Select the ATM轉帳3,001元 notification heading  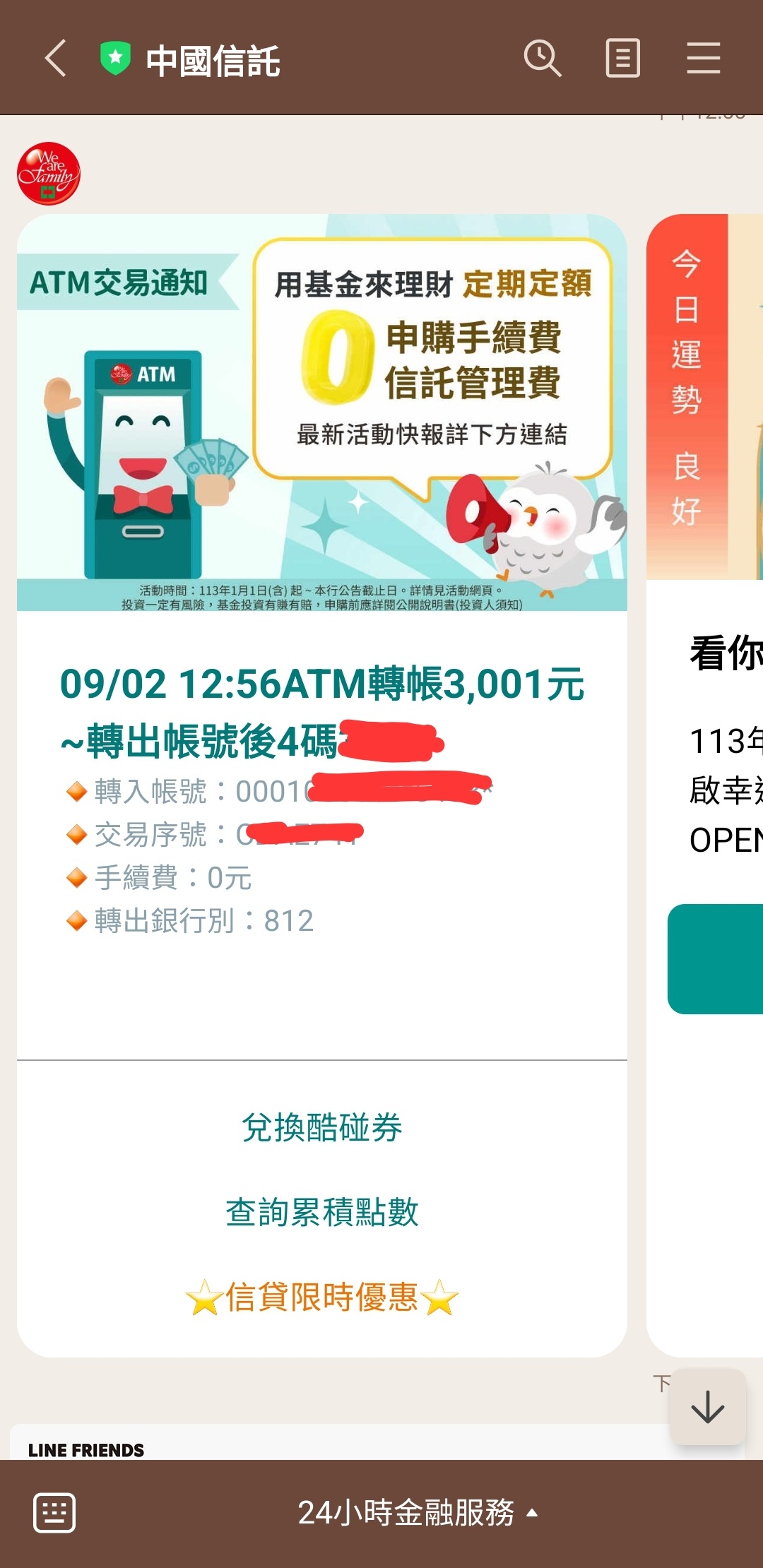click(x=322, y=712)
